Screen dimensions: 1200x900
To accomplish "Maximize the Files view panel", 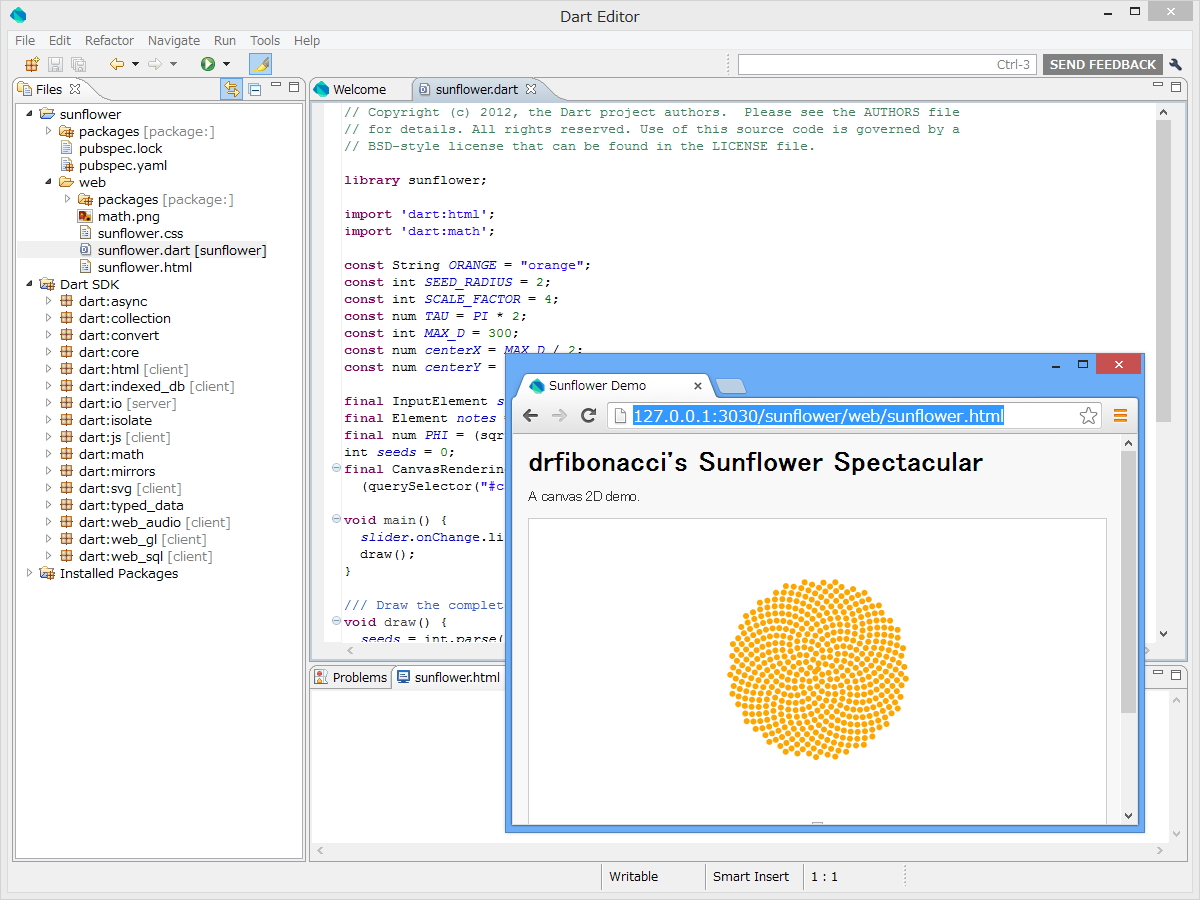I will pos(292,88).
